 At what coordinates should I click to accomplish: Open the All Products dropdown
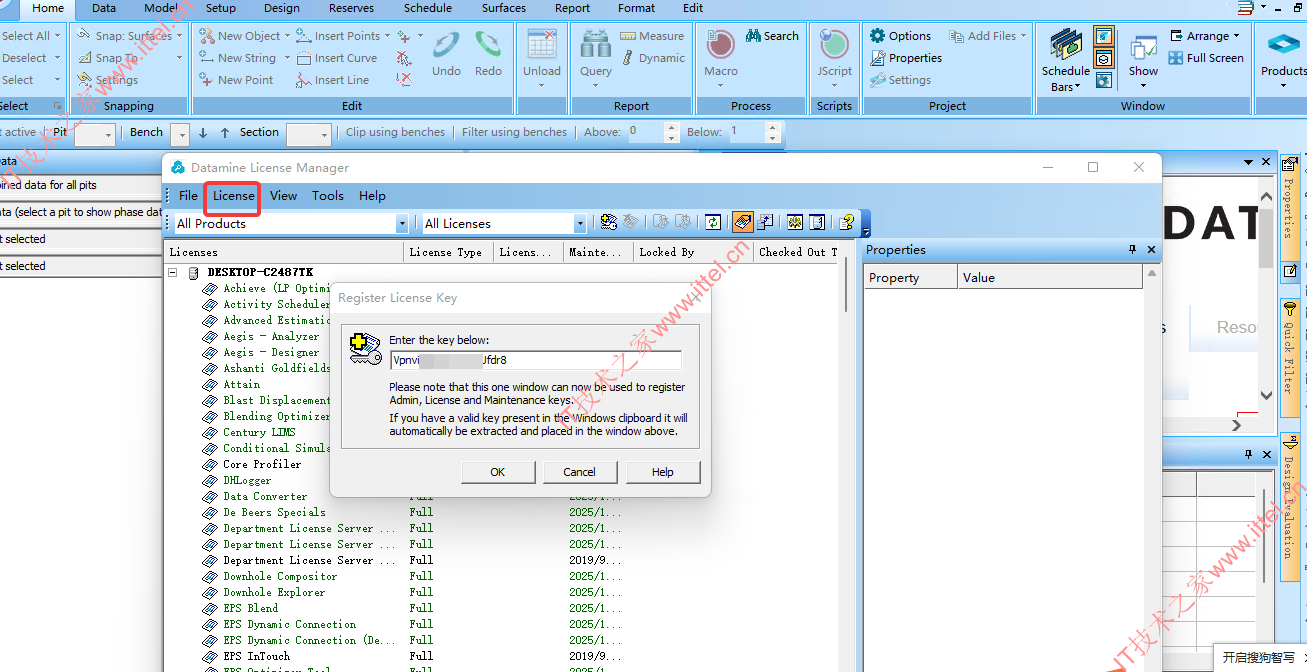tap(402, 224)
